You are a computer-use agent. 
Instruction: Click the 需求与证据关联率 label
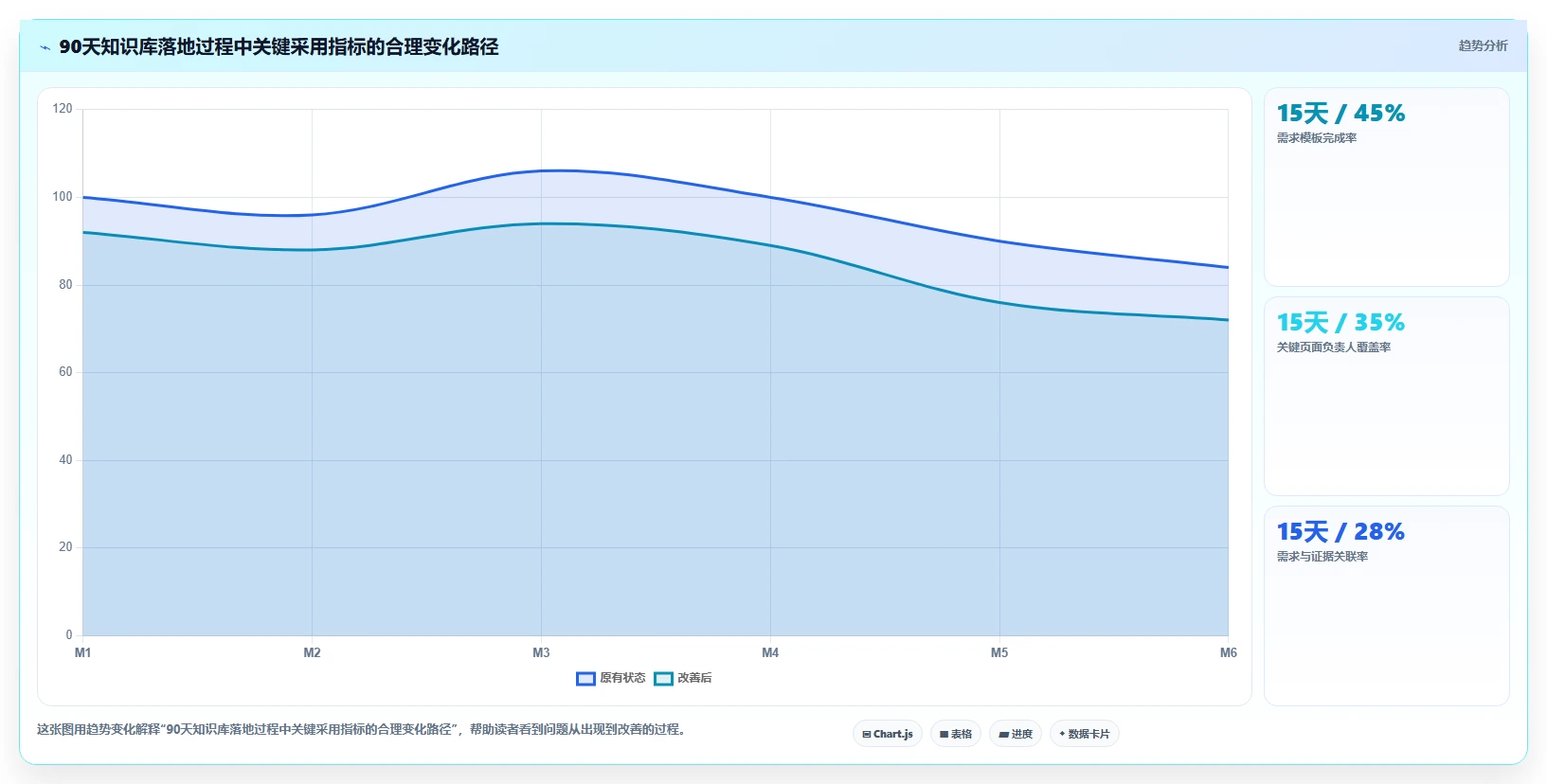(1322, 557)
